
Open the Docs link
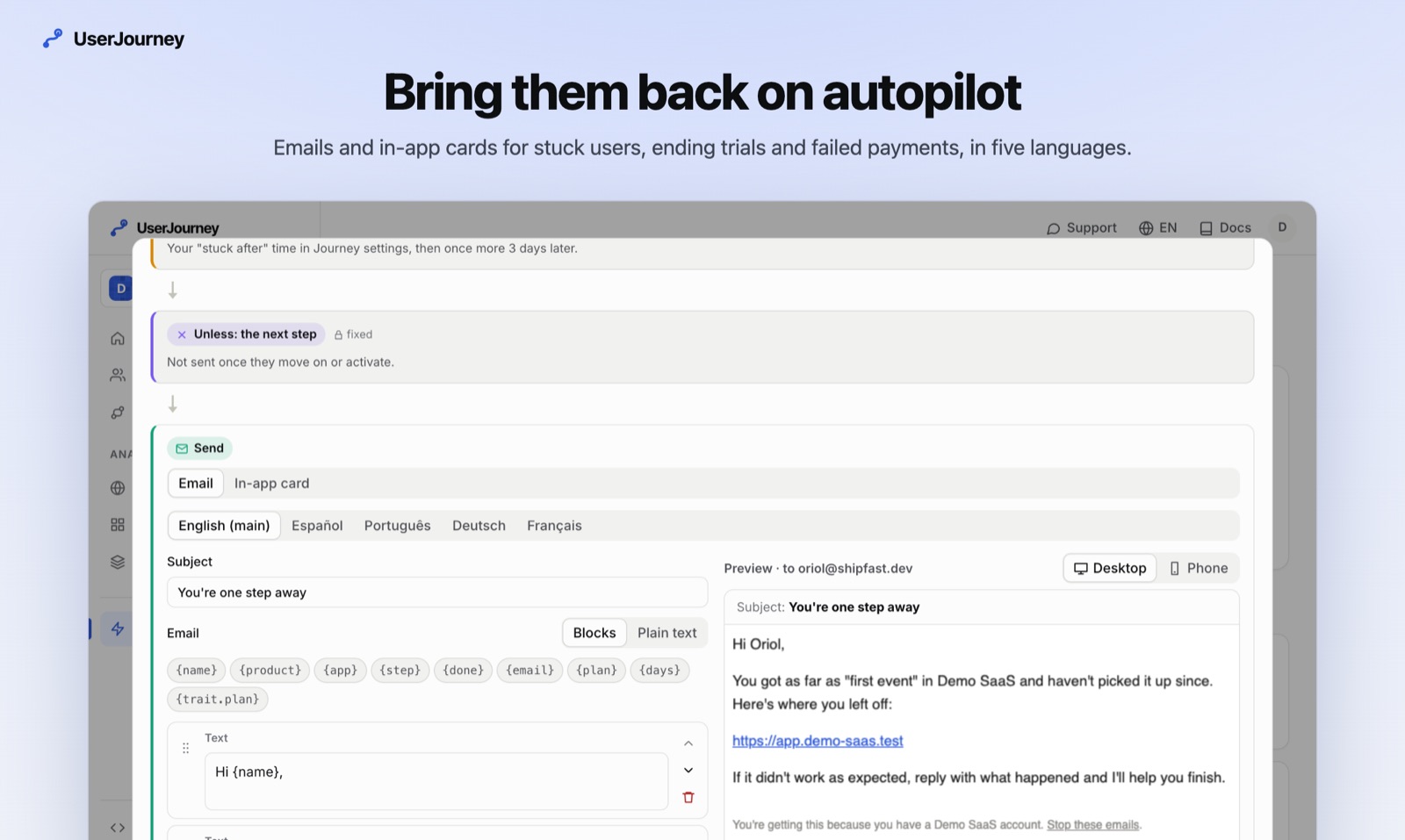[1225, 227]
